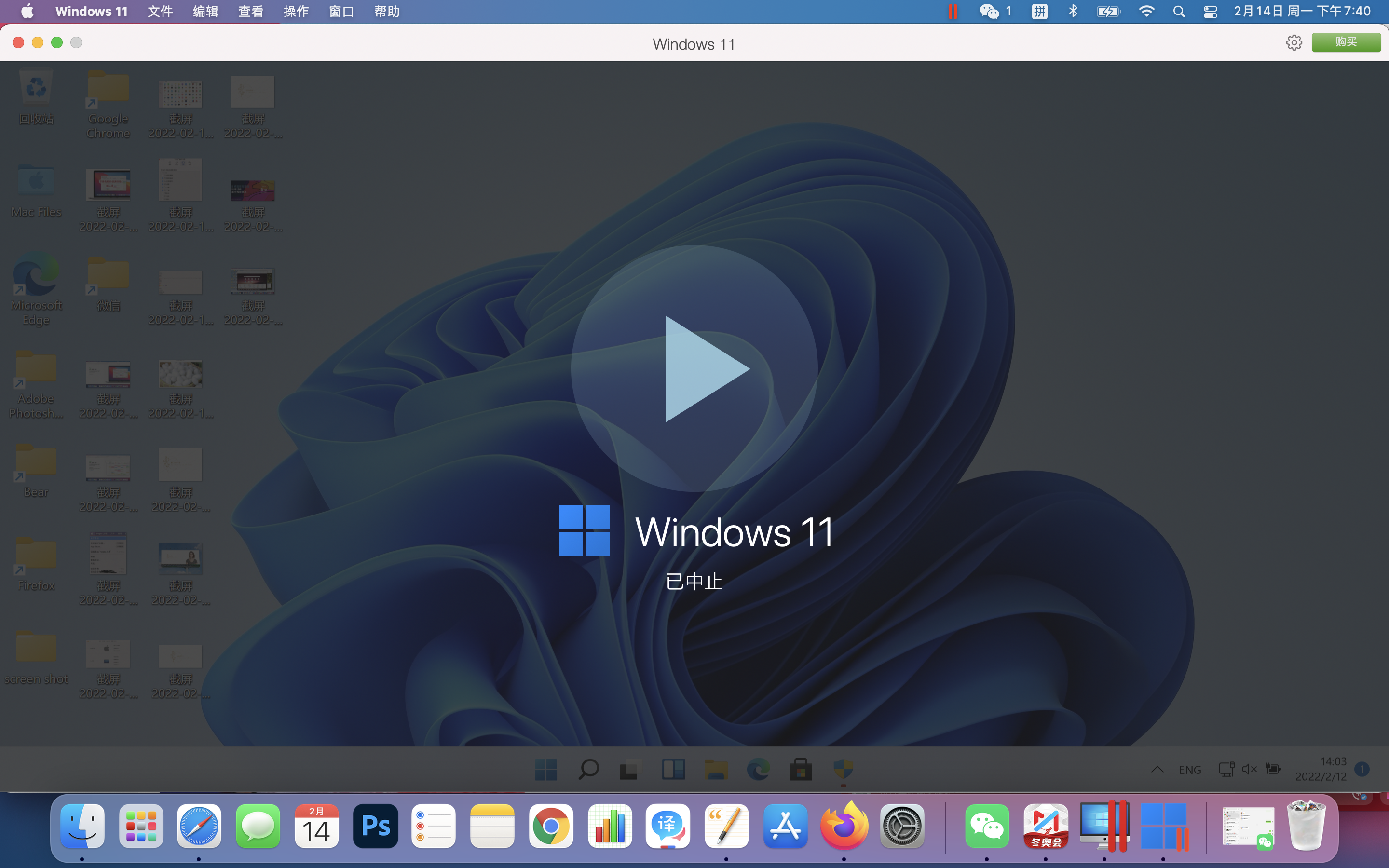Screen dimensions: 1389x868
Task: Open Microsoft Edge in Windows taskbar
Action: pyautogui.click(x=758, y=769)
